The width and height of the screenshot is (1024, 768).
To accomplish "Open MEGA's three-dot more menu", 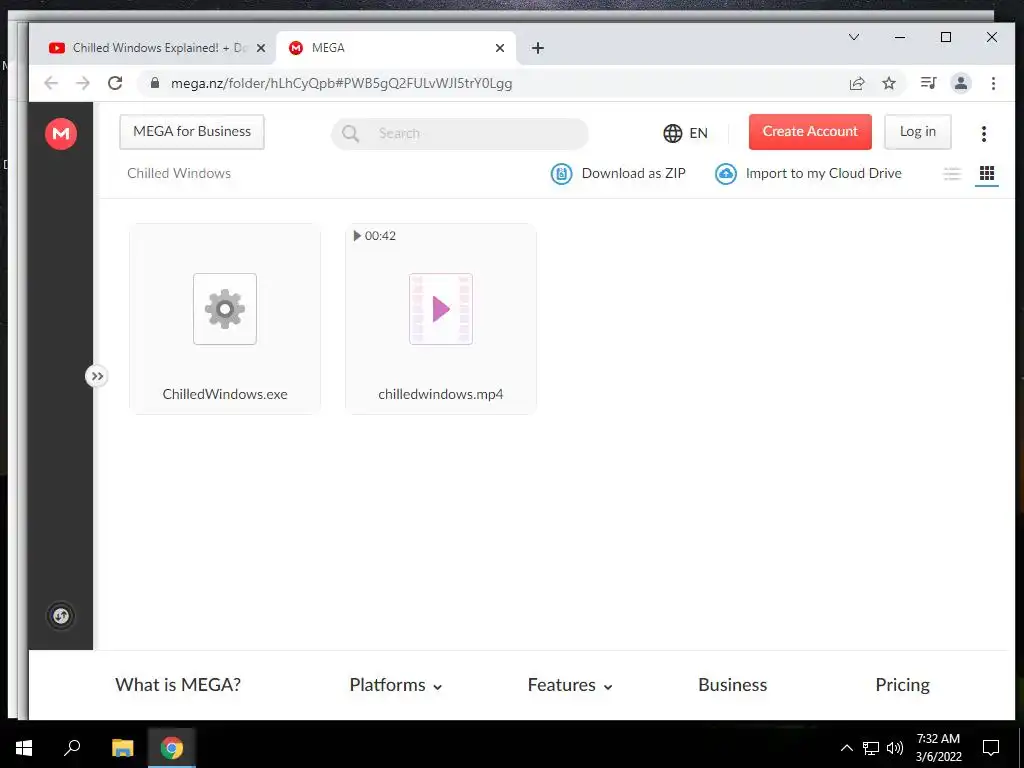I will click(984, 134).
